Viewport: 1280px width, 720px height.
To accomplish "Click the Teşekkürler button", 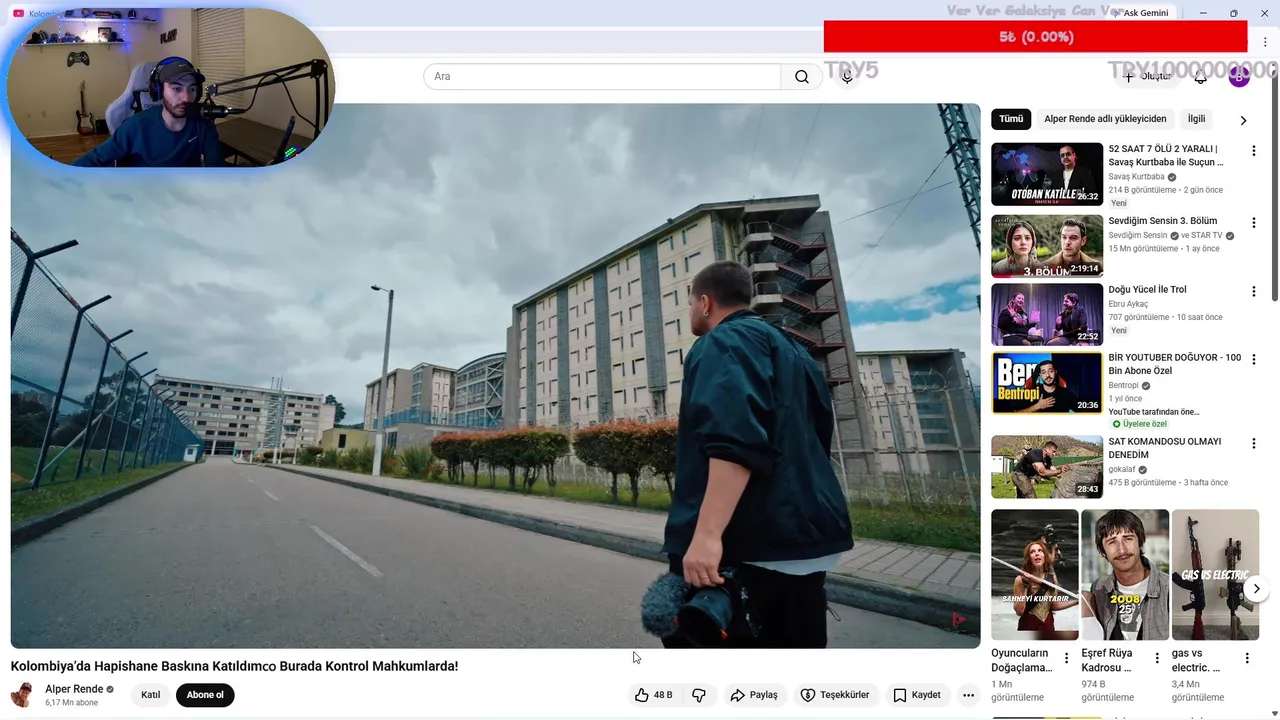I will 835,695.
